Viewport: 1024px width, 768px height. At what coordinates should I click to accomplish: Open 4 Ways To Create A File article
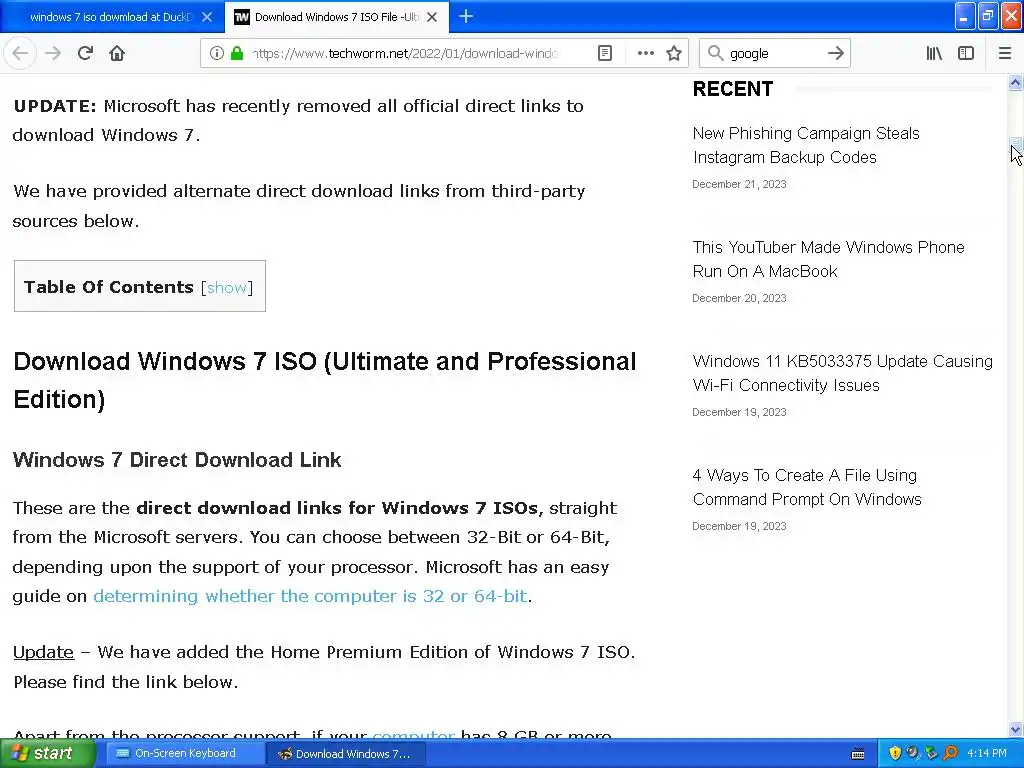807,487
